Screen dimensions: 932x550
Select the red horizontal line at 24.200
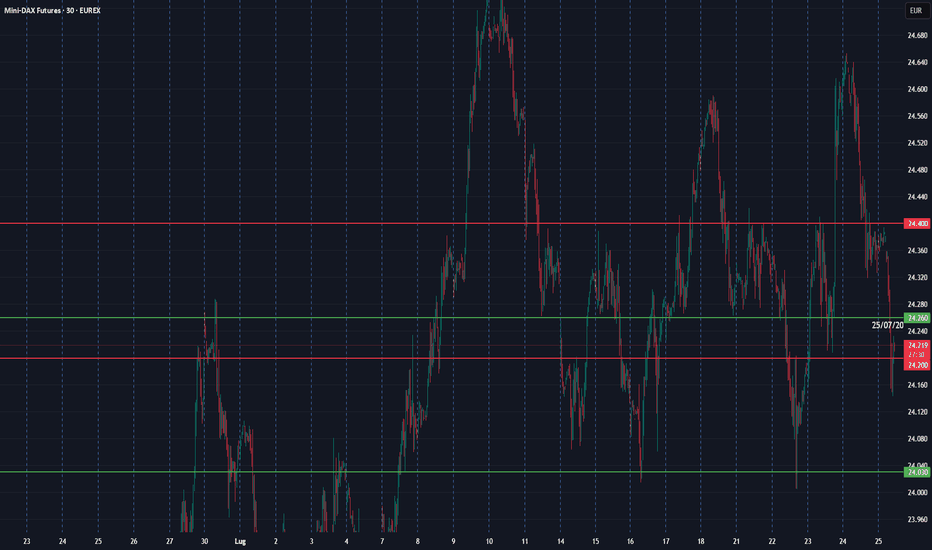click(452, 358)
